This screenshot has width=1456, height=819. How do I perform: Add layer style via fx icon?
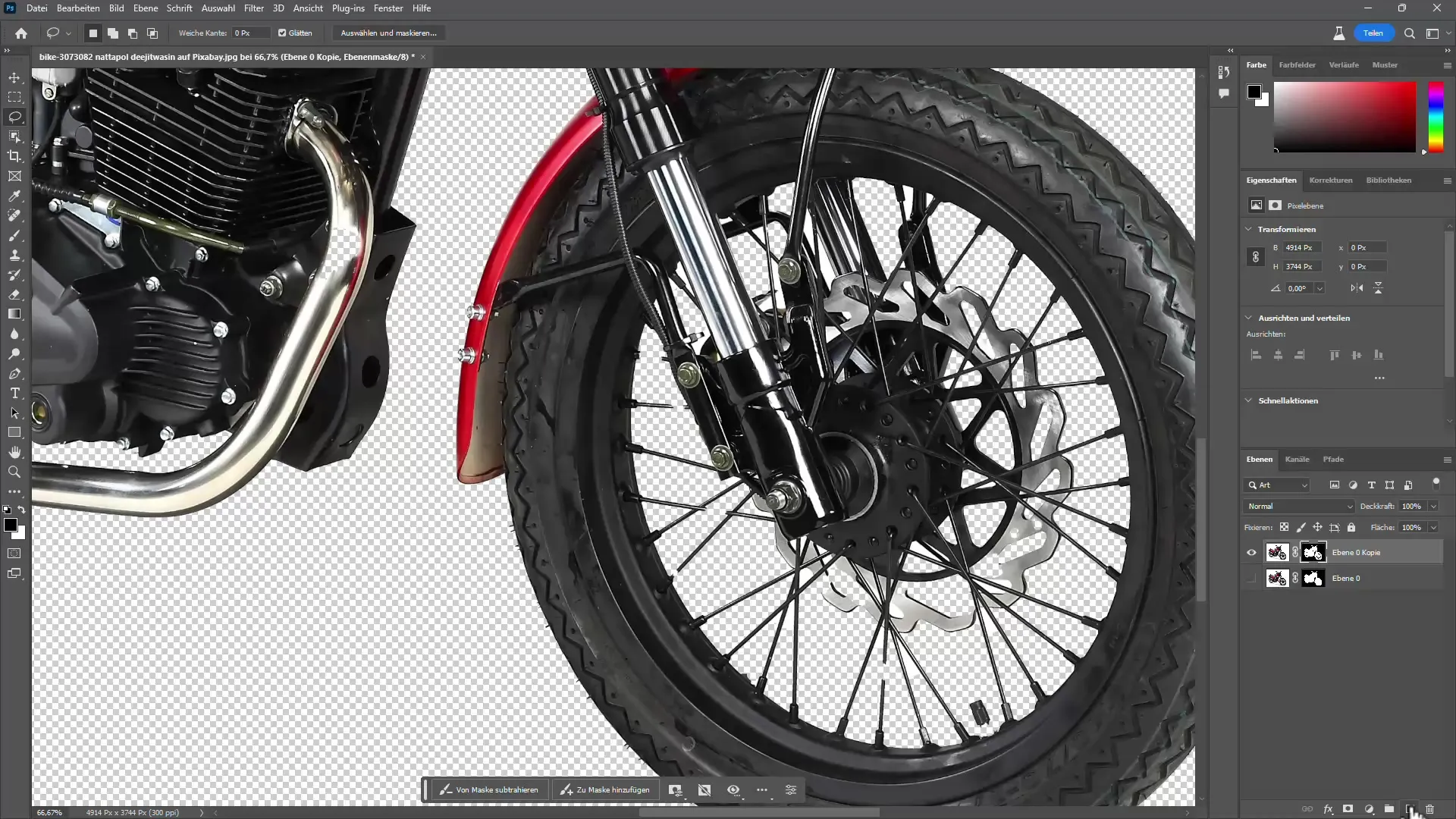coord(1328,809)
